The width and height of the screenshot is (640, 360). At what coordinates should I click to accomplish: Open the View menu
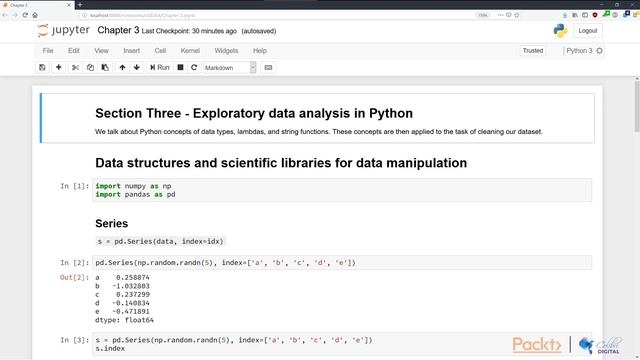tap(101, 51)
